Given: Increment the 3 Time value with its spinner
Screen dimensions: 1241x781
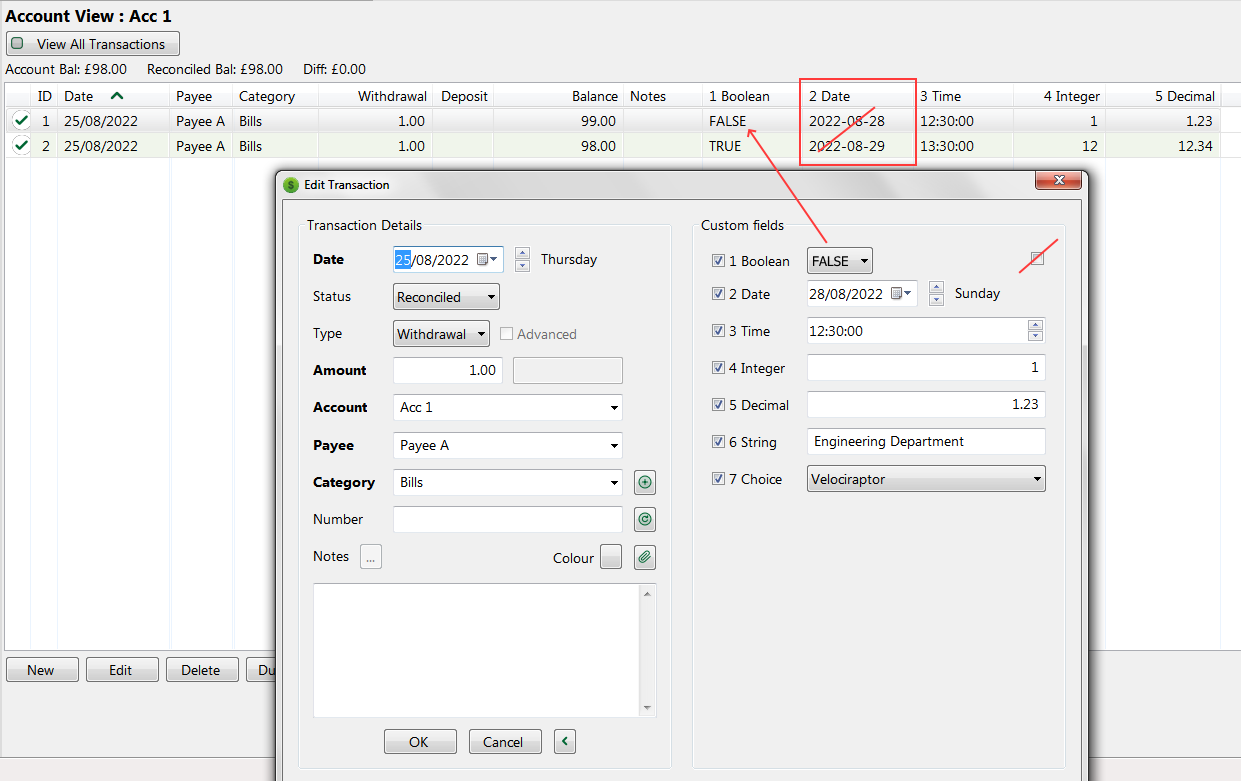Looking at the screenshot, I should coord(1035,326).
